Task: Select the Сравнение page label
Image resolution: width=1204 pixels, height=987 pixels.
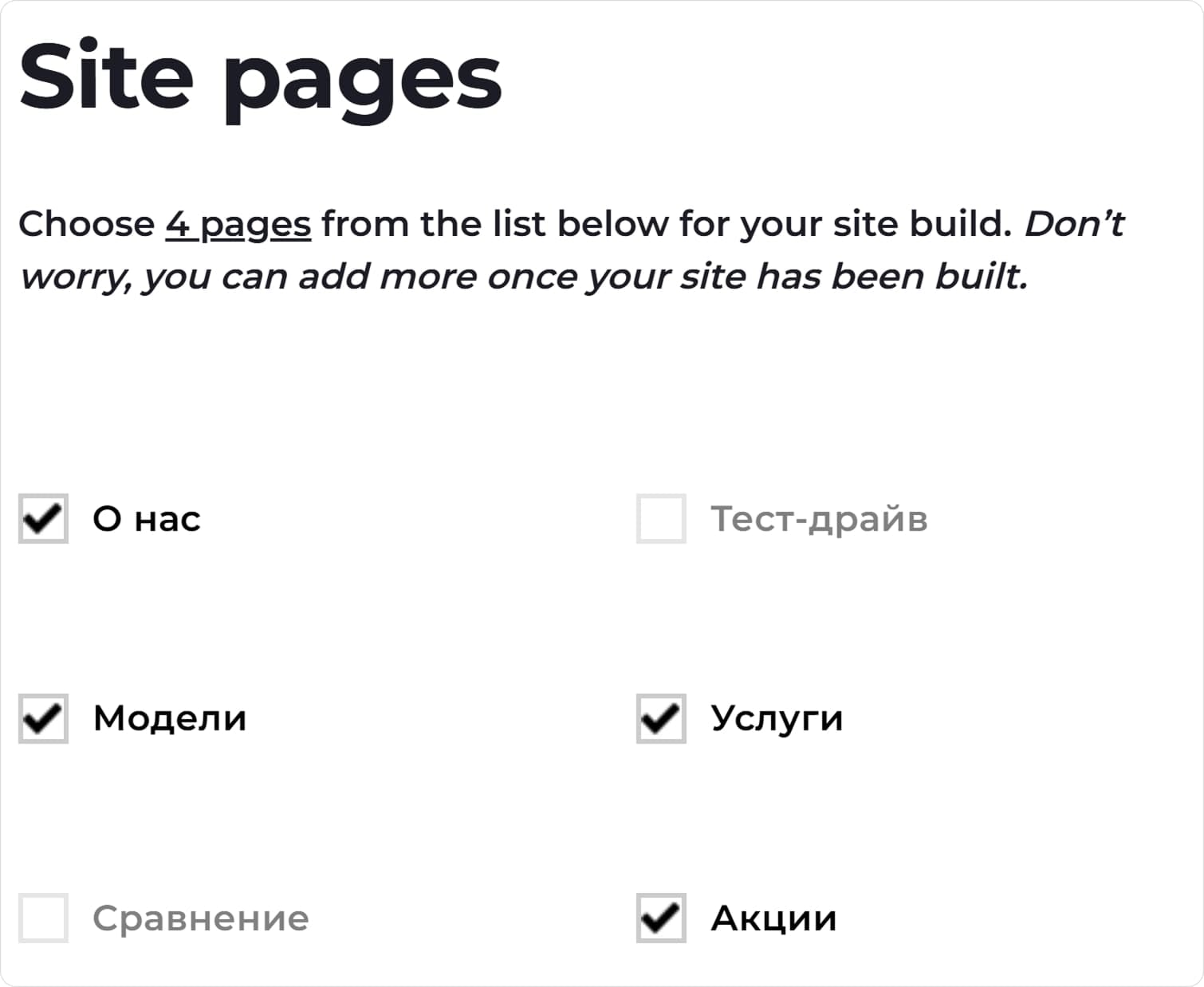Action: (200, 918)
